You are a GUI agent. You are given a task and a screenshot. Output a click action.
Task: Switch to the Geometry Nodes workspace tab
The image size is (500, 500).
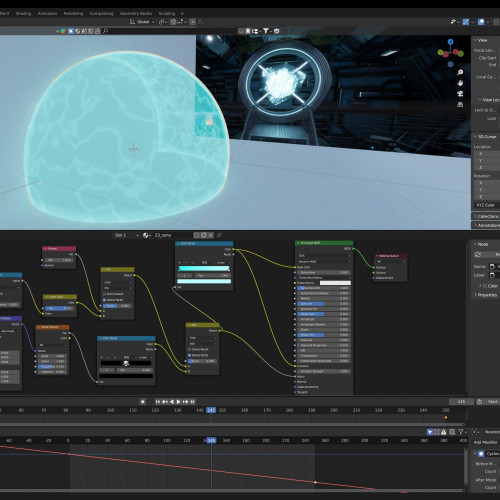[x=136, y=14]
